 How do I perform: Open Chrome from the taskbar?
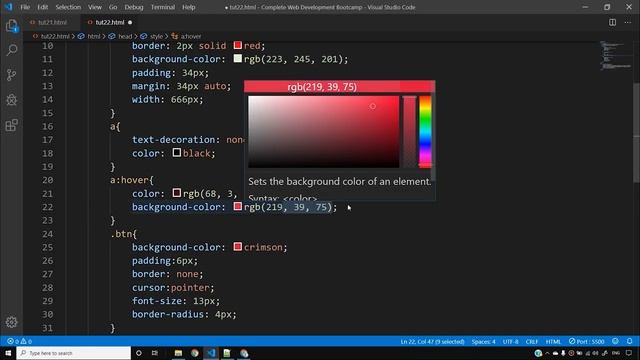195,353
